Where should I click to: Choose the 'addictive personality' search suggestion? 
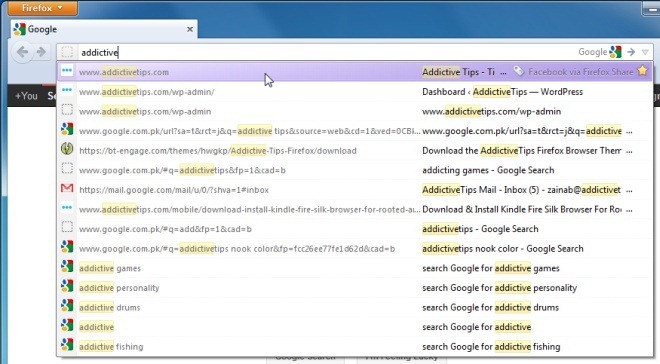(355, 288)
